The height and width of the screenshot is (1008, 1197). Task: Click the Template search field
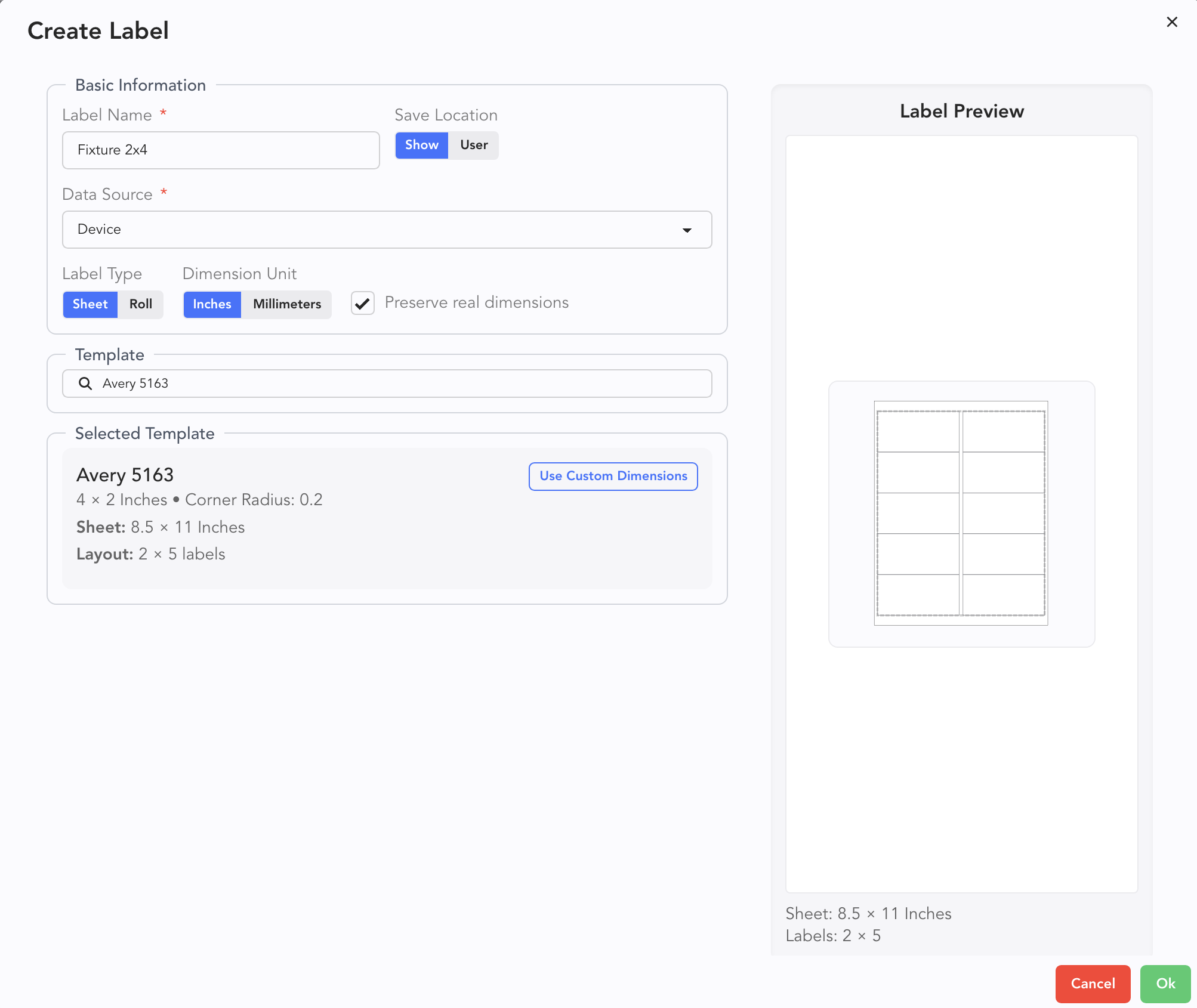coord(387,384)
